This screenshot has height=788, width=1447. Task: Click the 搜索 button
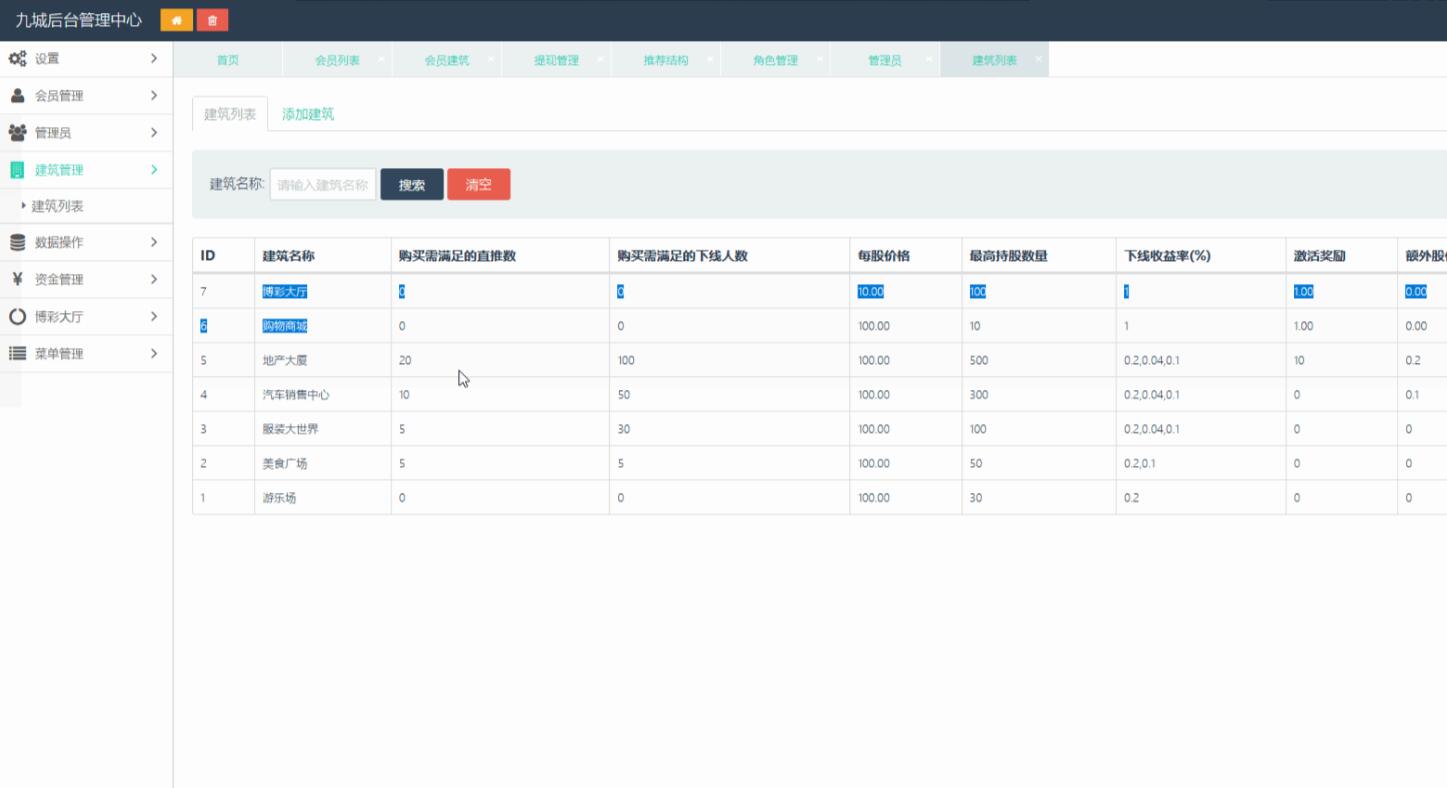tap(412, 184)
